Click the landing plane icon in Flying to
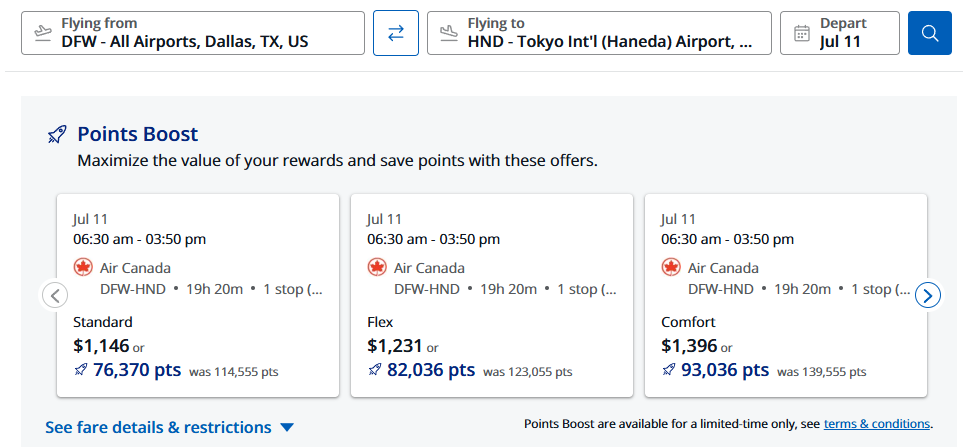 click(x=449, y=33)
